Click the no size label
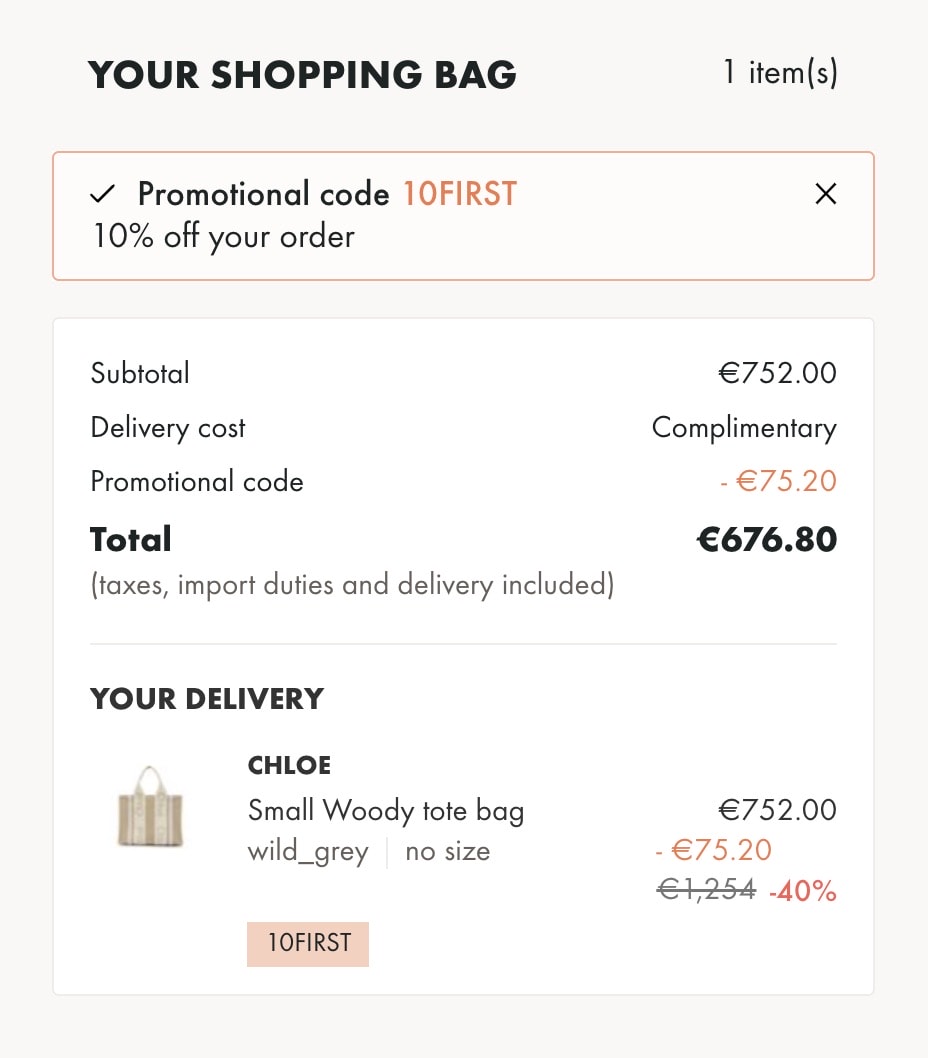Screen dimensions: 928x1058 (447, 852)
